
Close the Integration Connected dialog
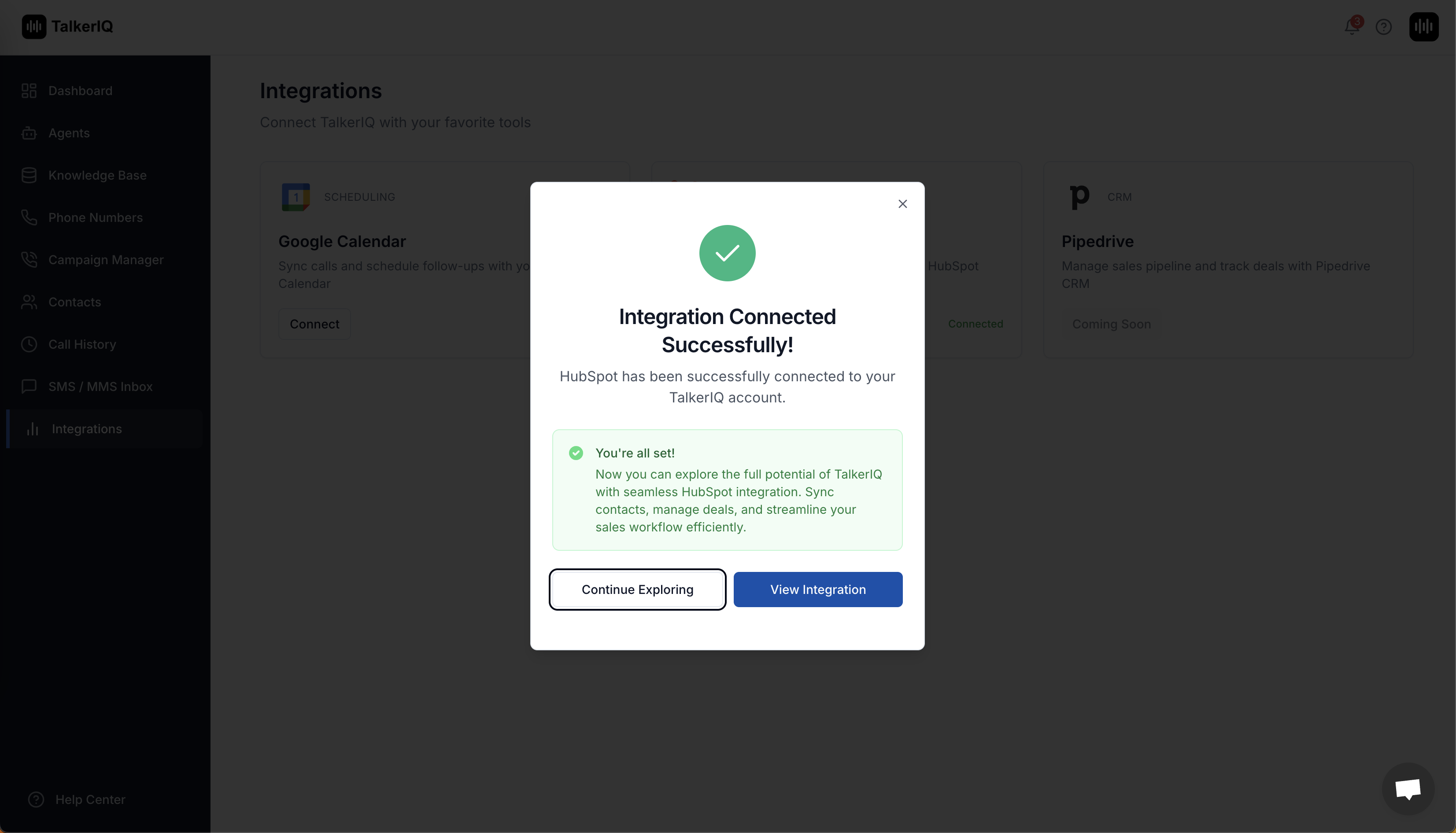coord(902,204)
